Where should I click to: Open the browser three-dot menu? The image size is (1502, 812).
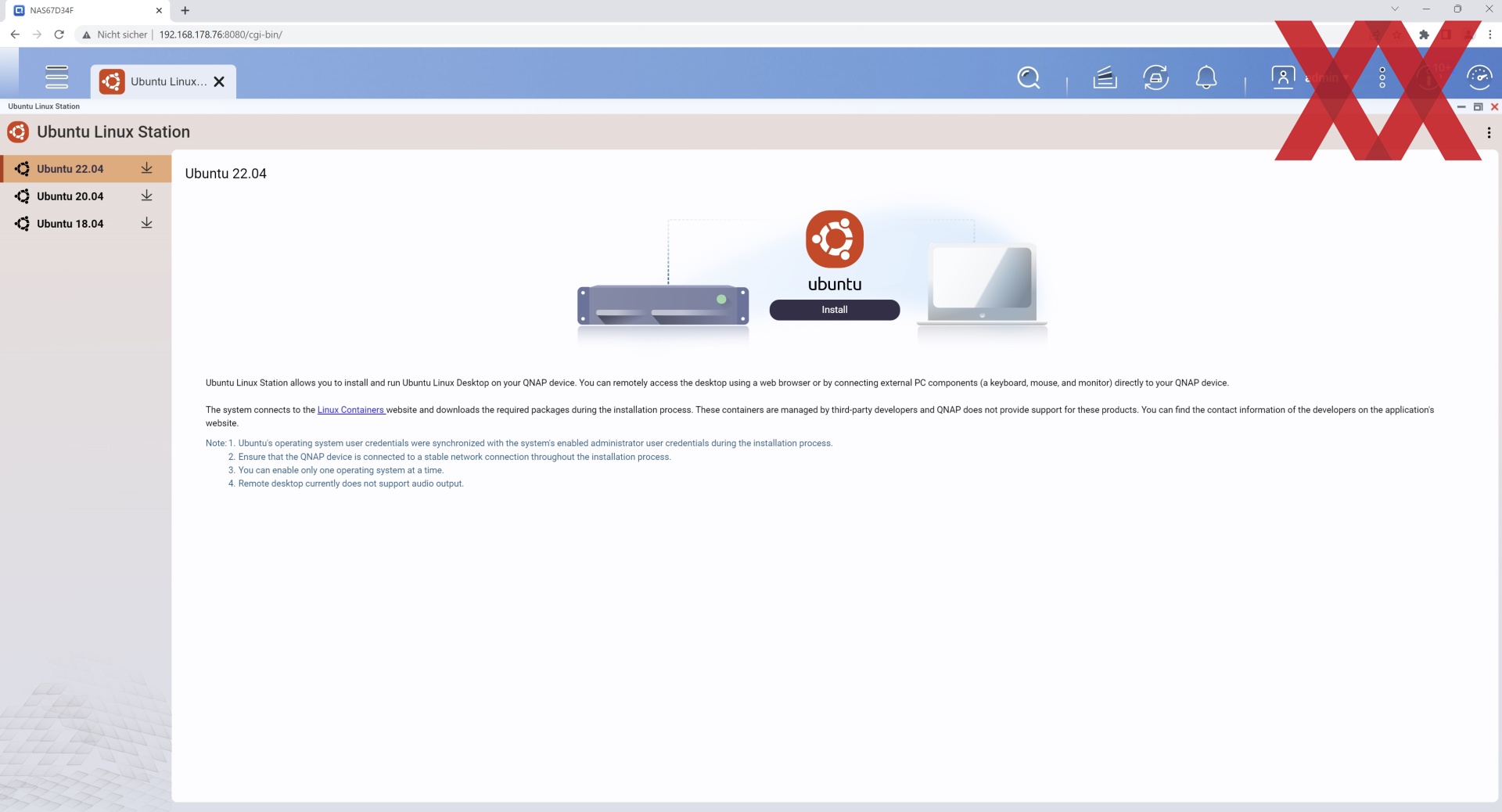click(x=1489, y=34)
